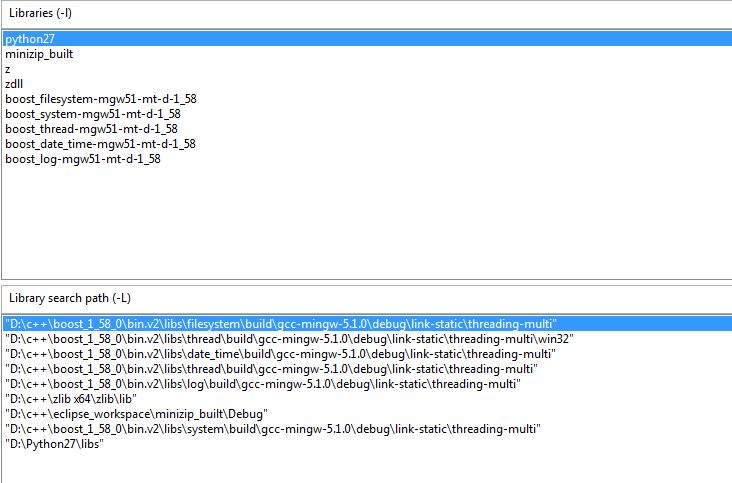Select the minizip_built library entry

(x=39, y=54)
